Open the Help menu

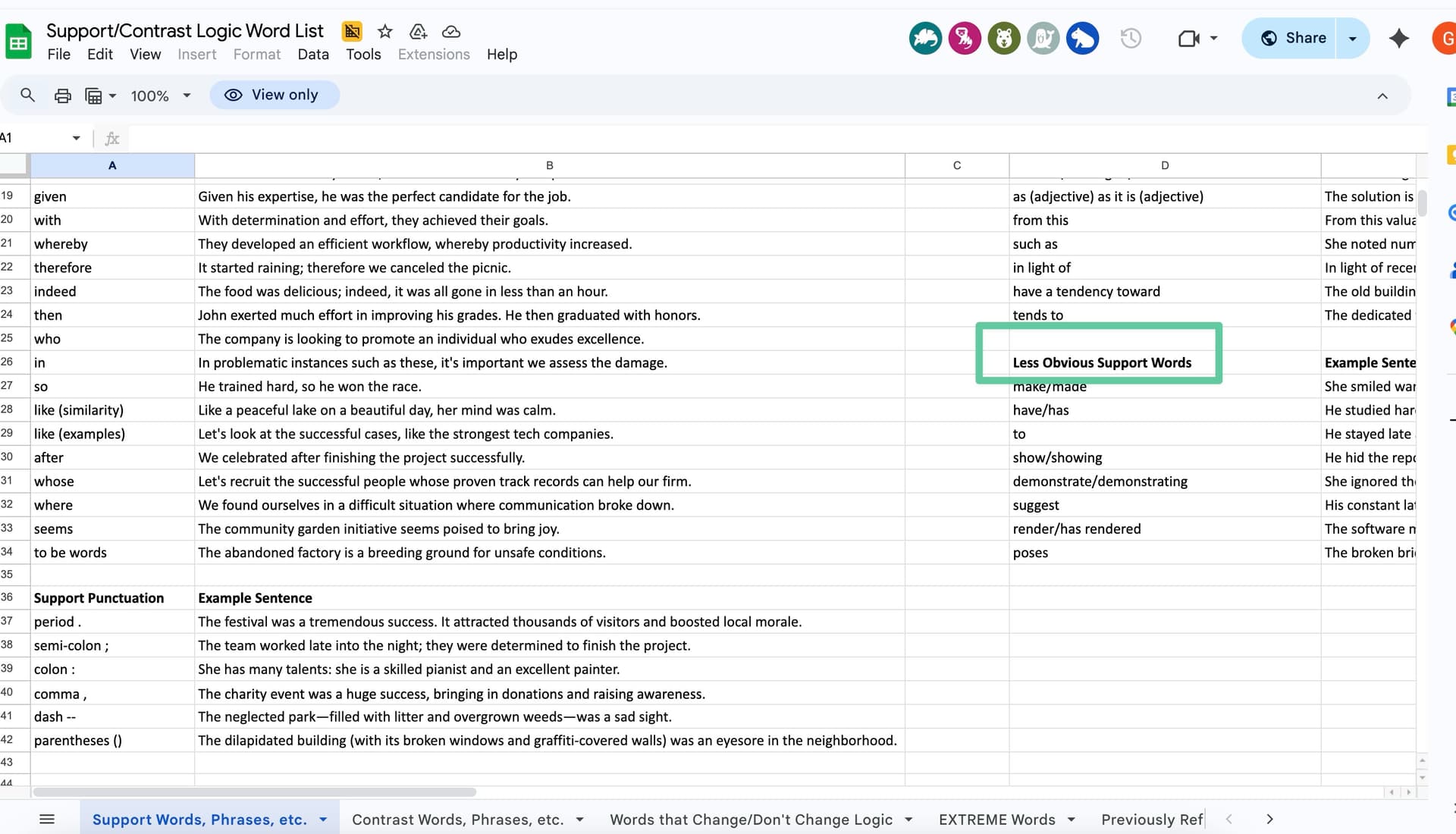[x=502, y=55]
